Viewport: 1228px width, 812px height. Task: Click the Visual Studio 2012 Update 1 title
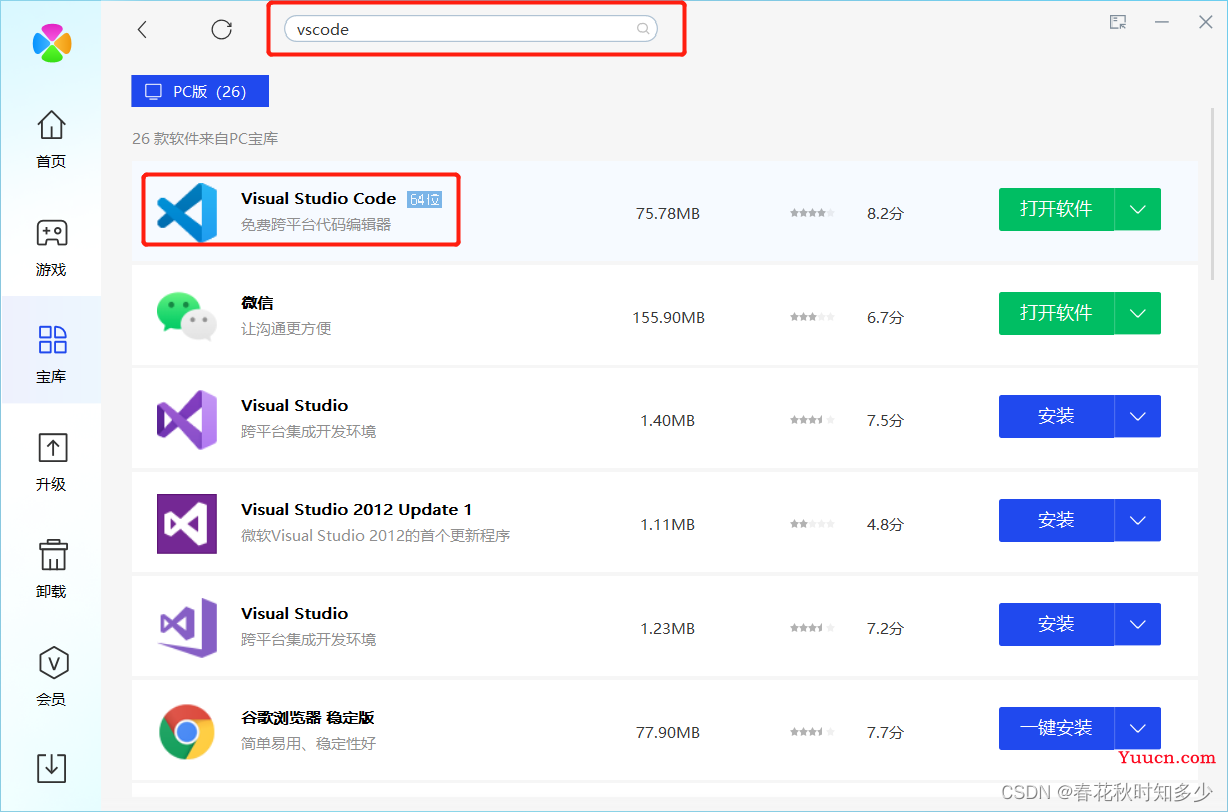[357, 509]
